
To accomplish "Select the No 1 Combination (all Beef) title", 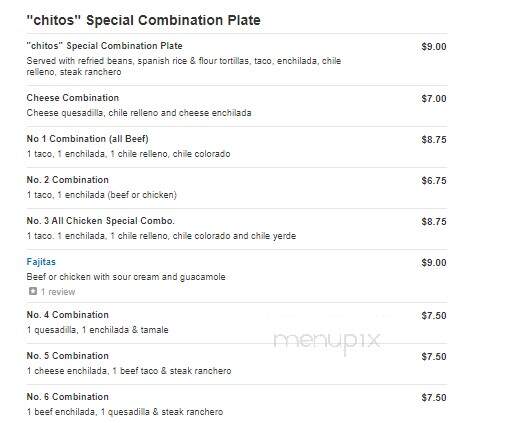I will tap(87, 139).
